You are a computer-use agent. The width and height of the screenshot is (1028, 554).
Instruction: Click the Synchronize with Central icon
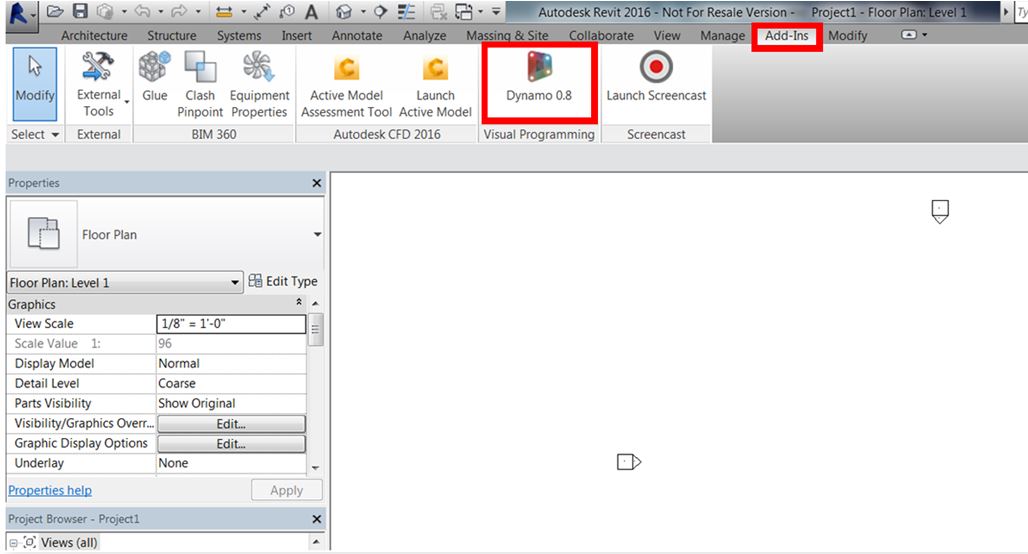pyautogui.click(x=105, y=11)
